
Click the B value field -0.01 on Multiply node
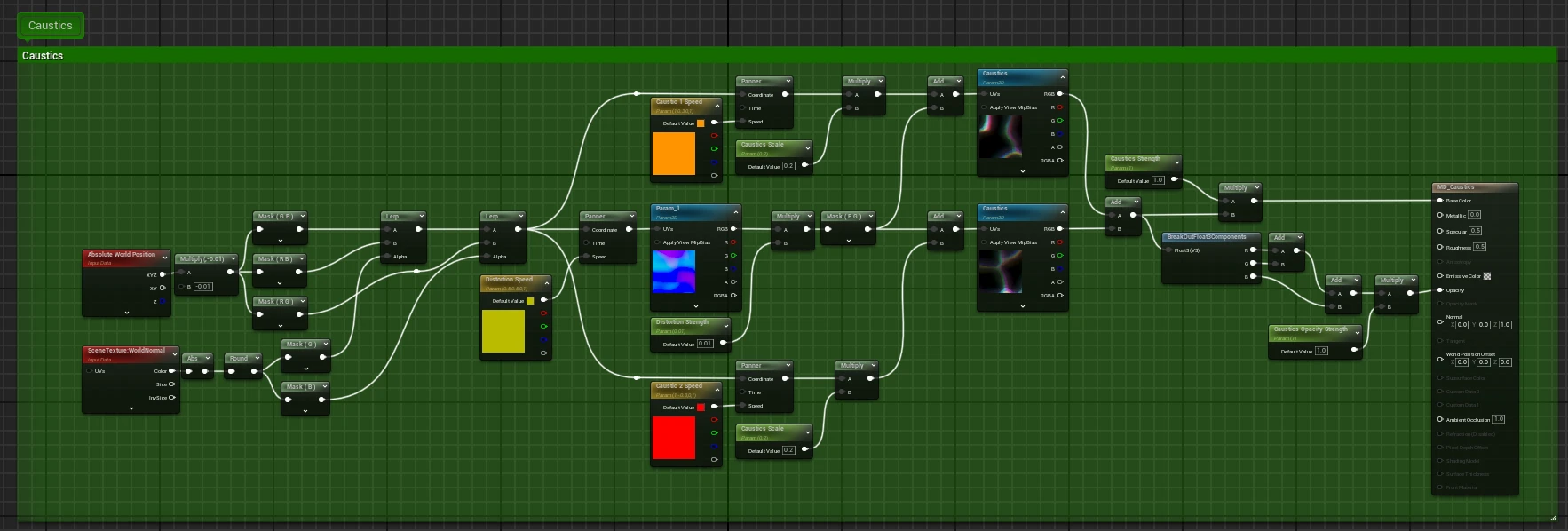point(203,286)
